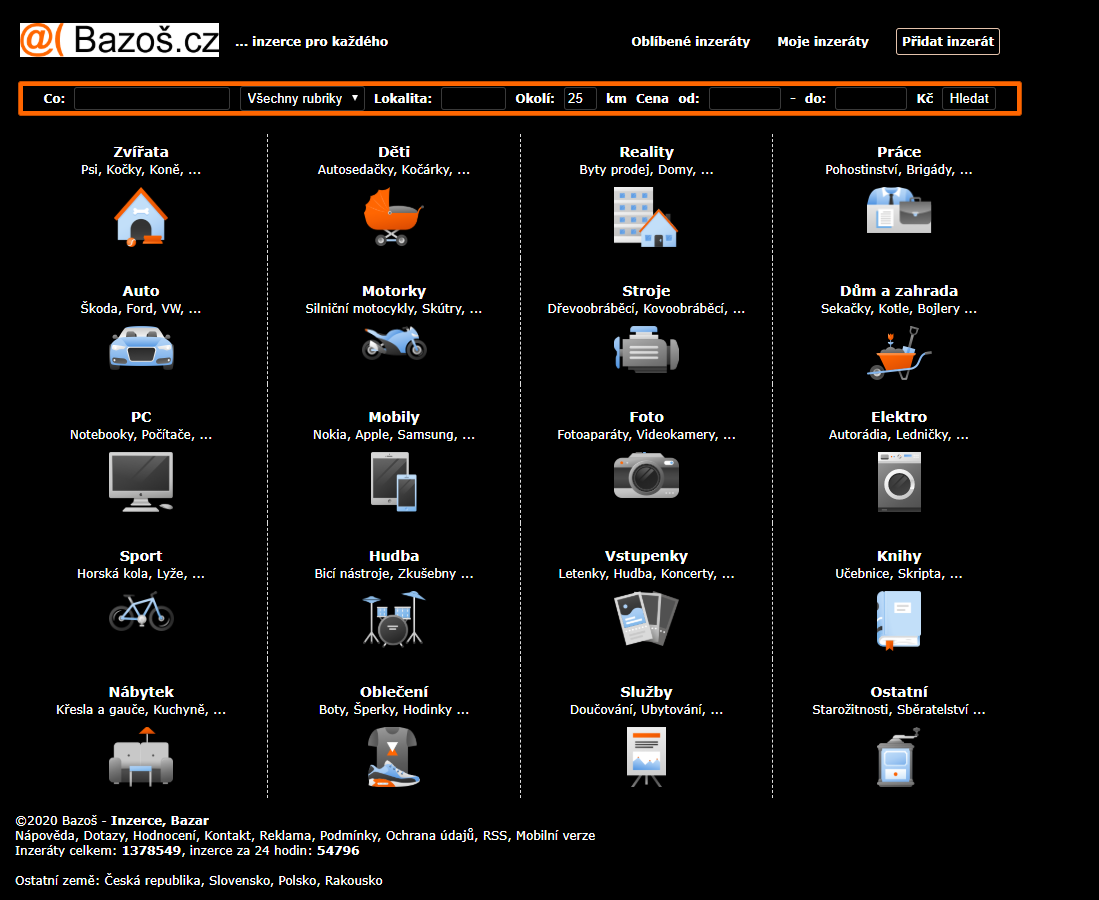The image size is (1099, 900).
Task: Click the Hledat search button
Action: coord(969,98)
